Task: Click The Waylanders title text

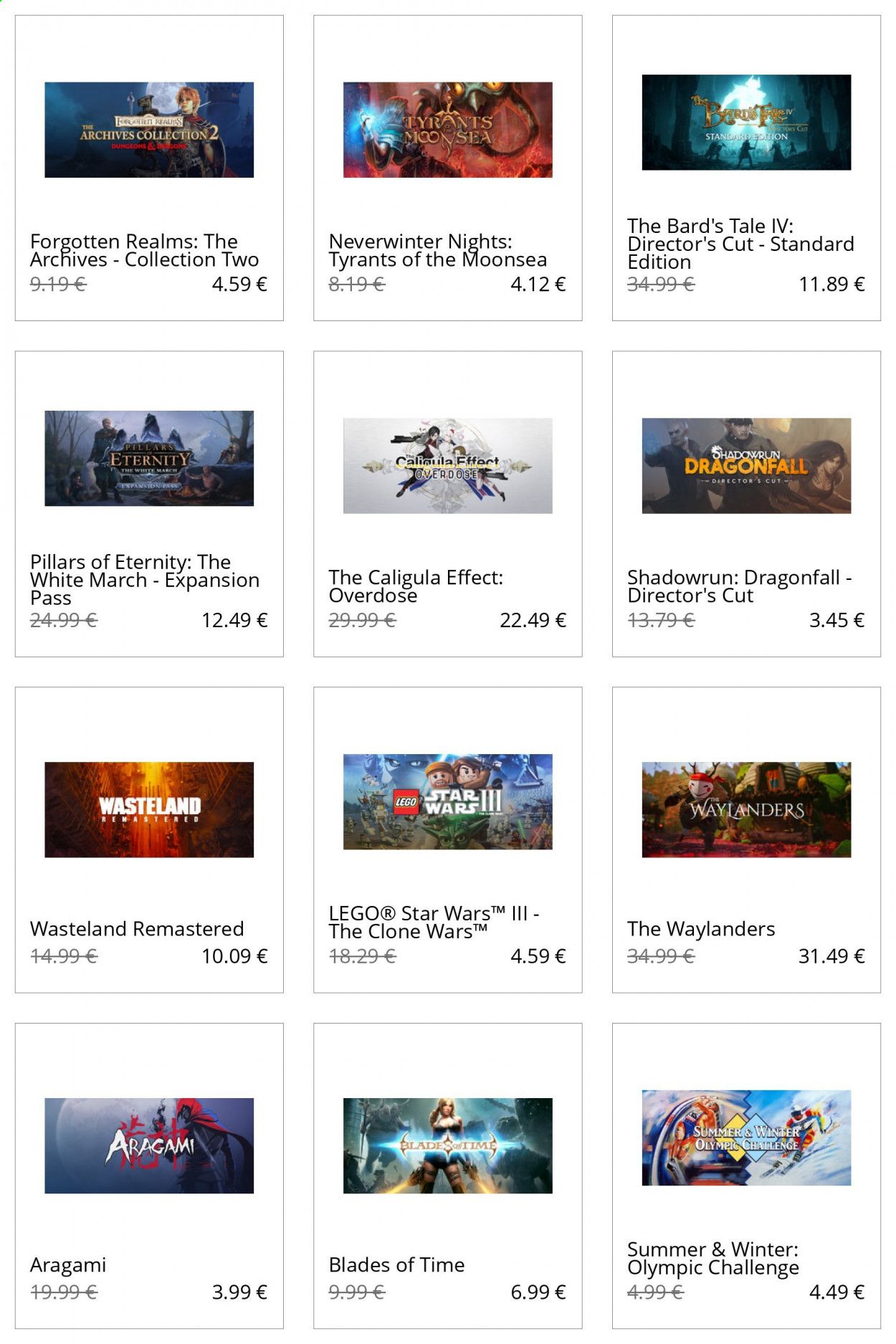Action: (701, 928)
